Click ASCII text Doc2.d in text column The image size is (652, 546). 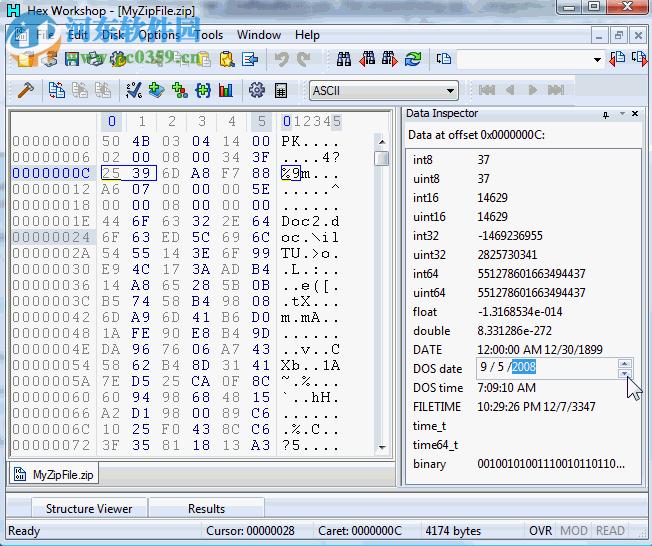click(x=310, y=221)
